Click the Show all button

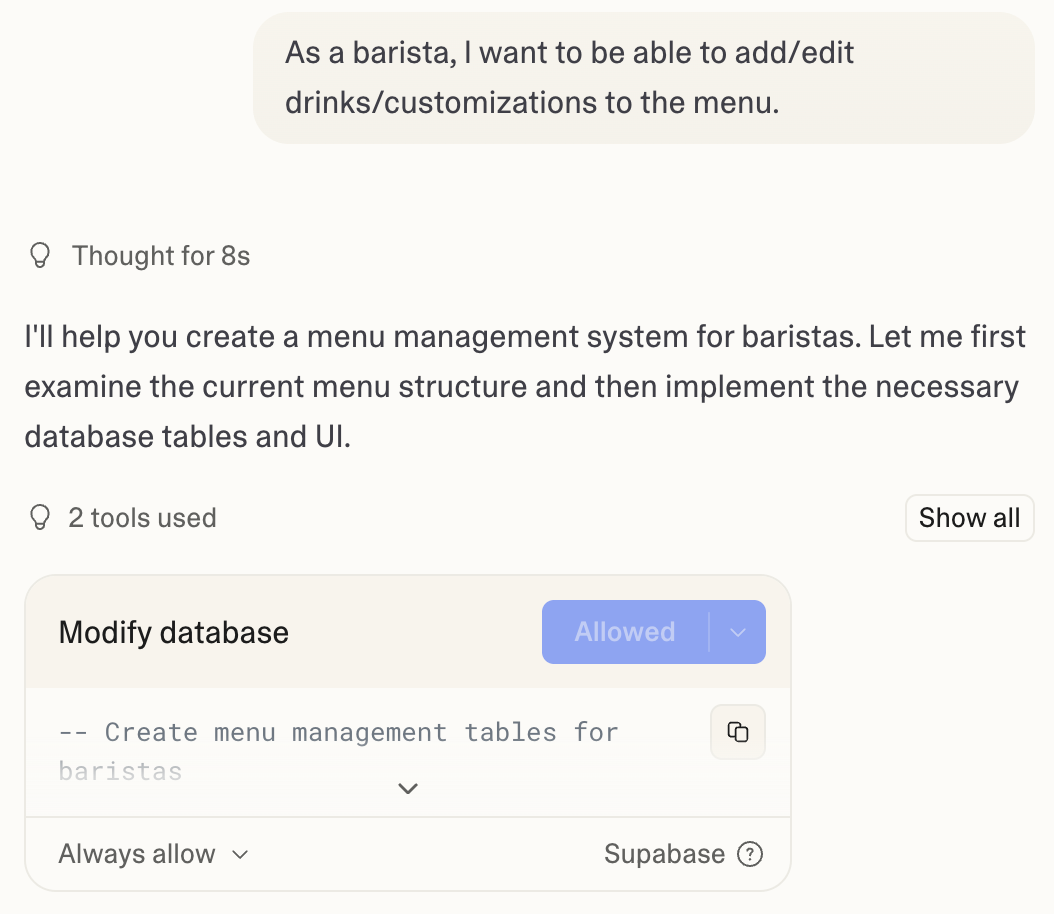point(969,518)
